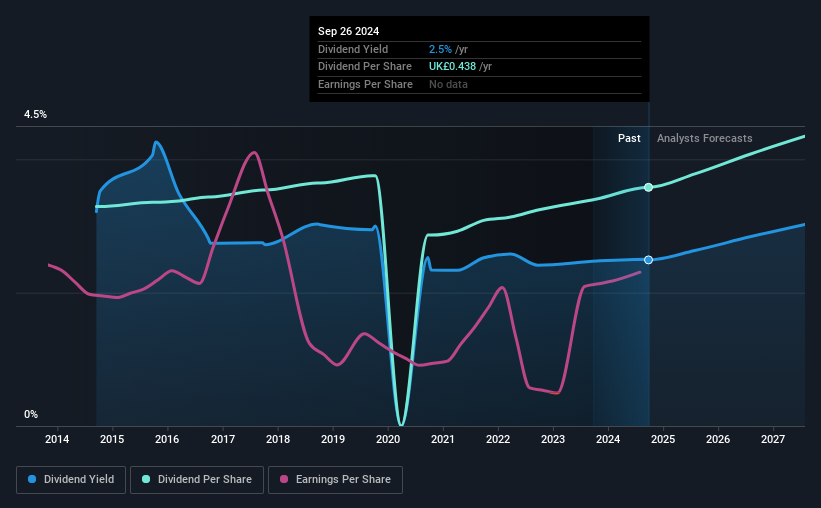Click the 0% y-axis label

pos(31,414)
